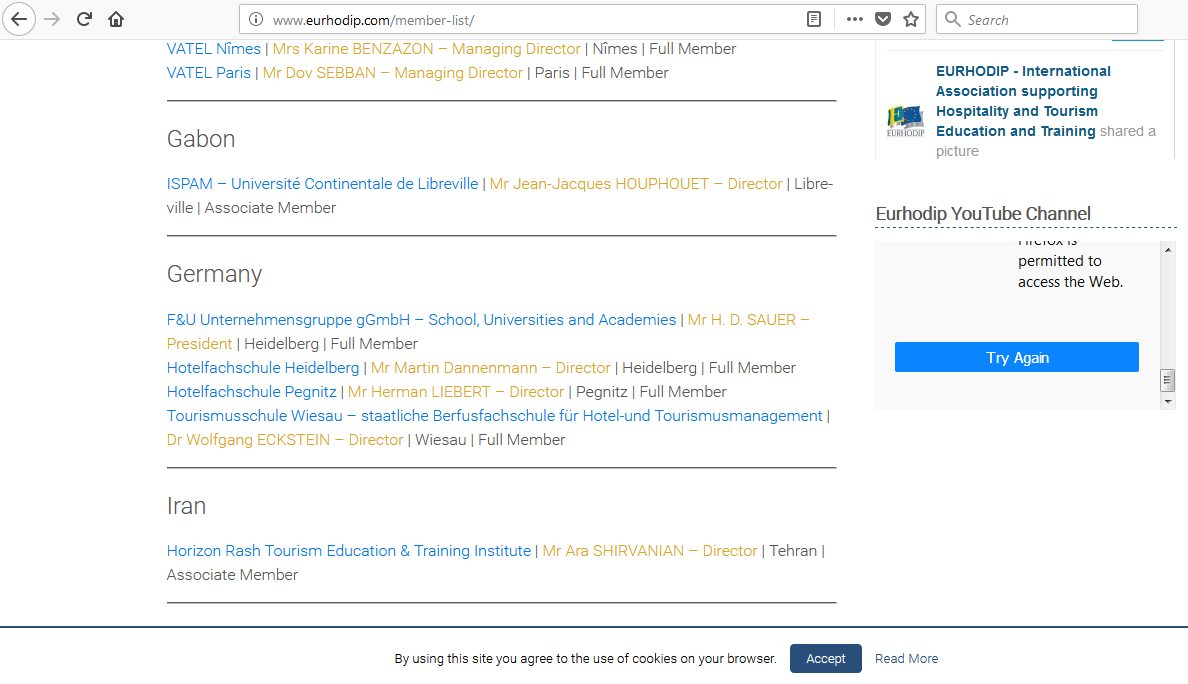Click the Eurhodip YouTube Channel heading
This screenshot has height=684, width=1188.
(983, 214)
